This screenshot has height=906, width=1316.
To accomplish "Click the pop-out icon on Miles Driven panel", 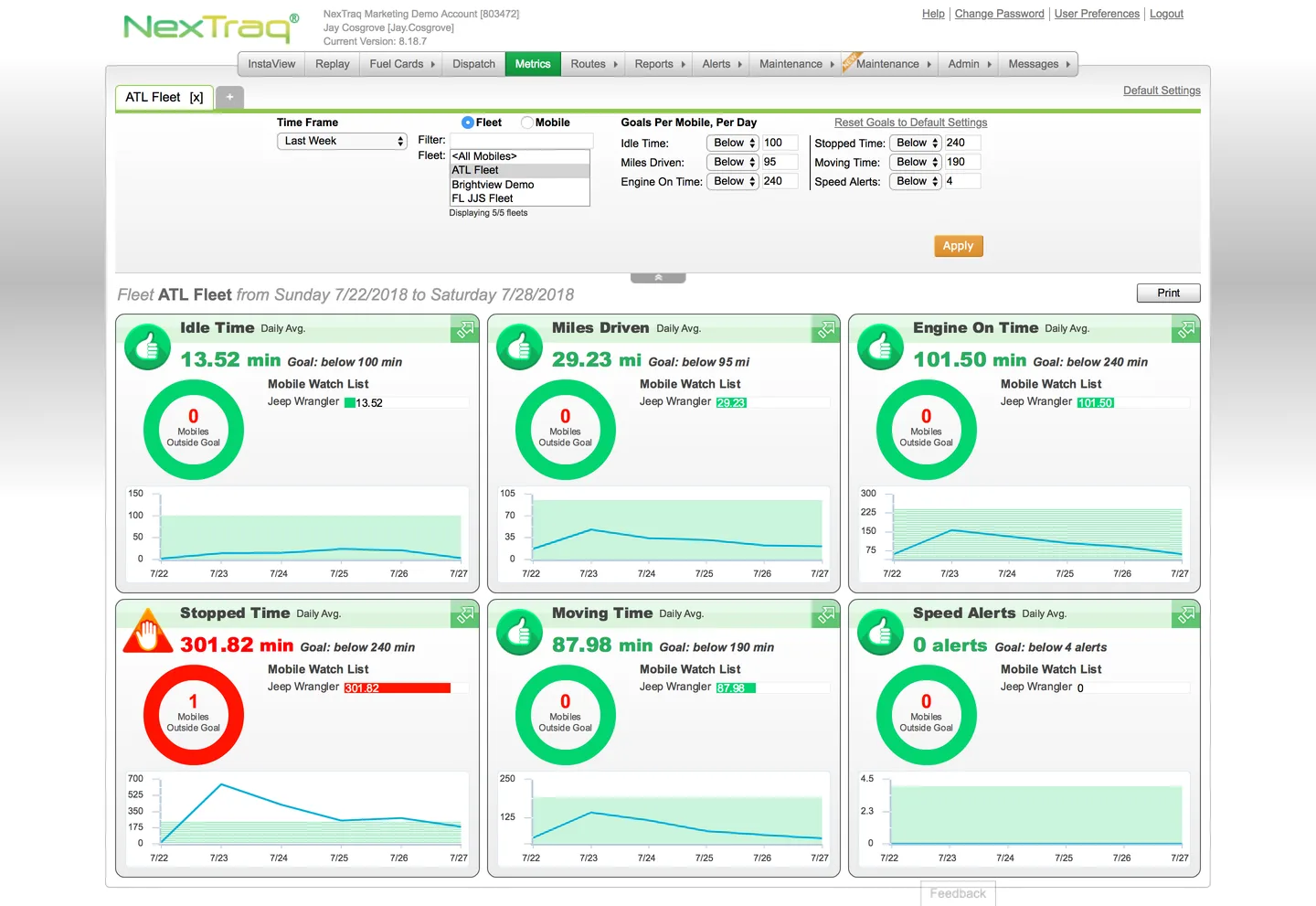I will 825,329.
